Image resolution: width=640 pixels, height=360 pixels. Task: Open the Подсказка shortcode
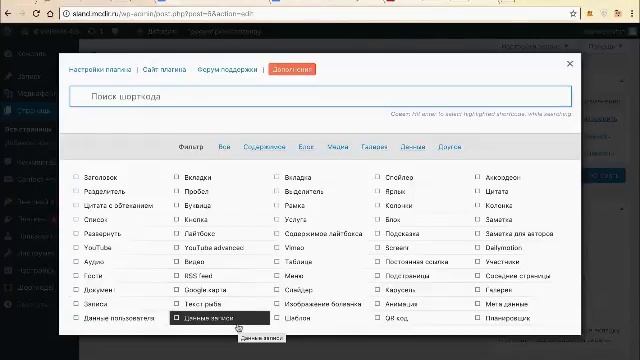pyautogui.click(x=402, y=234)
